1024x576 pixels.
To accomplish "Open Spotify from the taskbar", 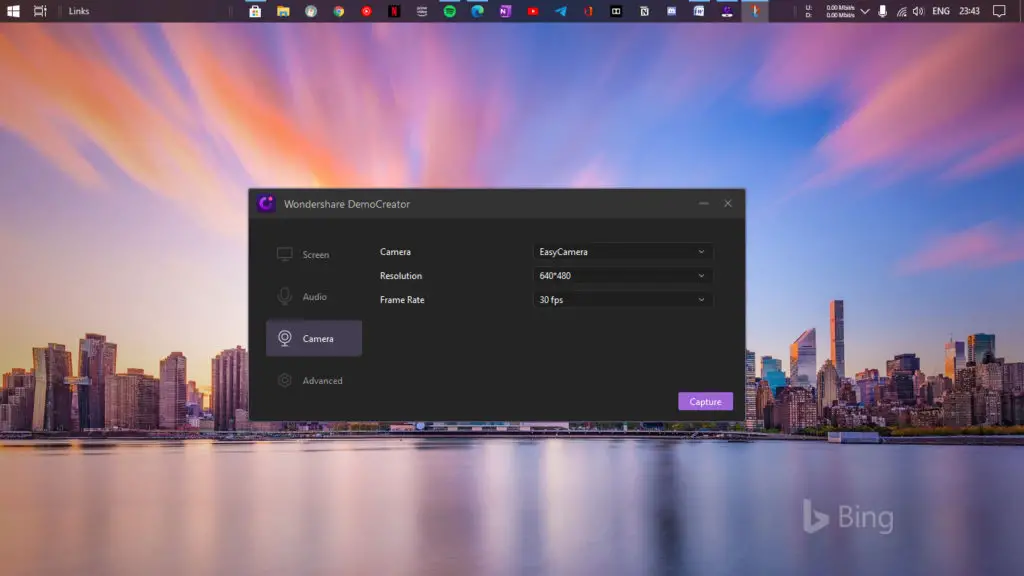I will pyautogui.click(x=449, y=11).
